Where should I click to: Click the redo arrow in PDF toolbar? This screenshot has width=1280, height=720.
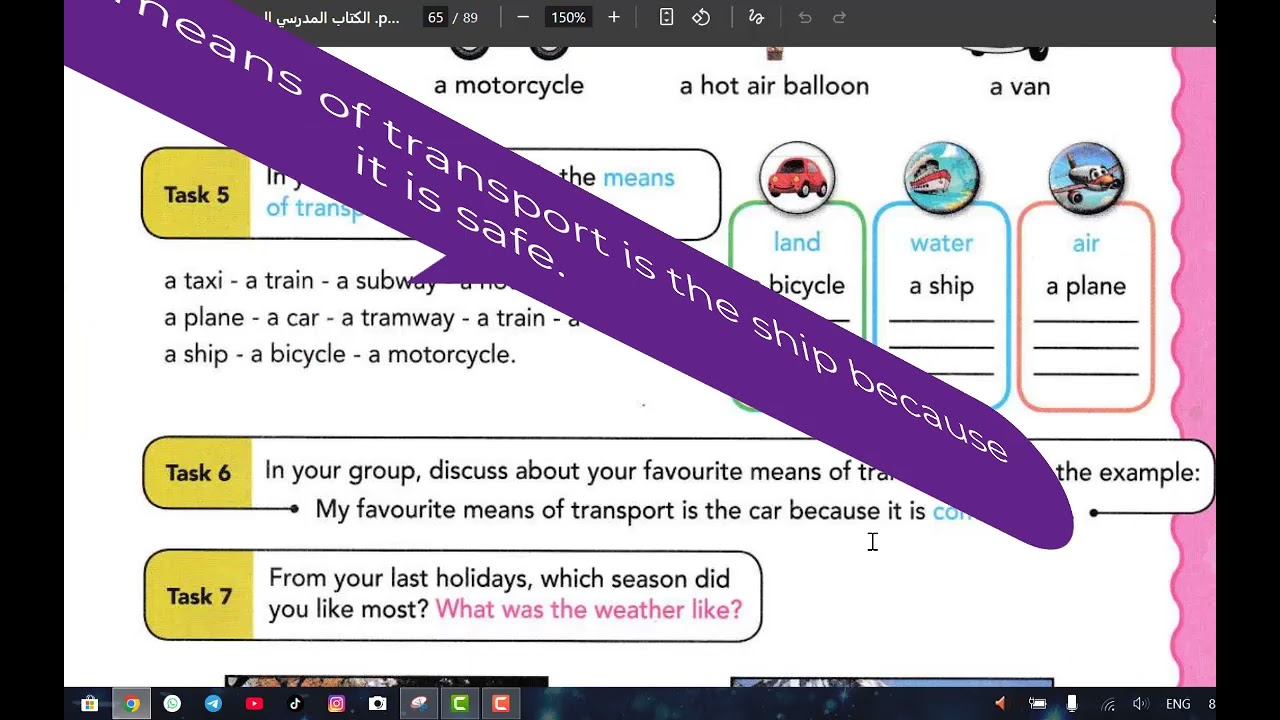coord(840,17)
